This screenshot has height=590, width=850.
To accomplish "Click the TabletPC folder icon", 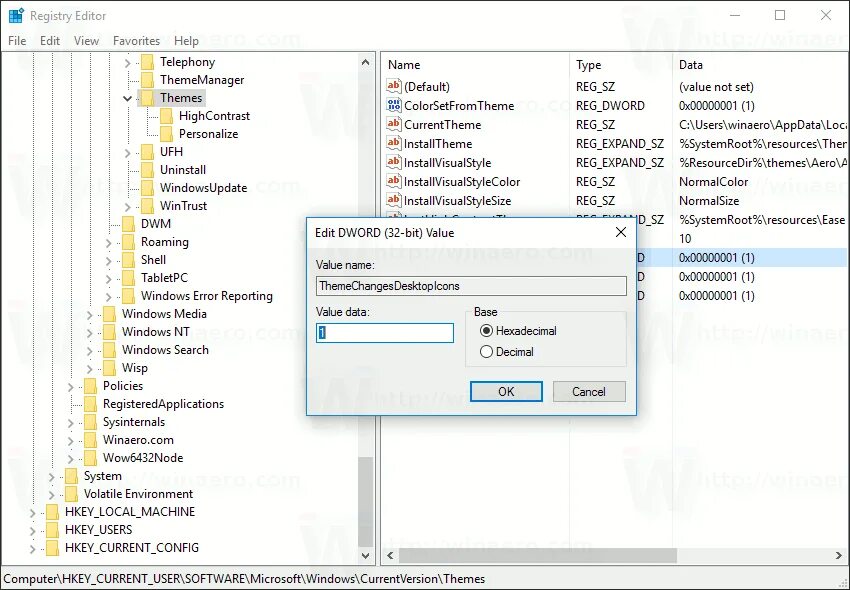I will (x=128, y=278).
